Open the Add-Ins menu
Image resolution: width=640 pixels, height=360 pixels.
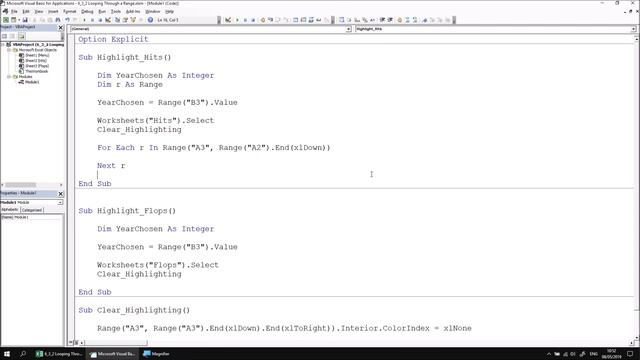pyautogui.click(x=133, y=11)
